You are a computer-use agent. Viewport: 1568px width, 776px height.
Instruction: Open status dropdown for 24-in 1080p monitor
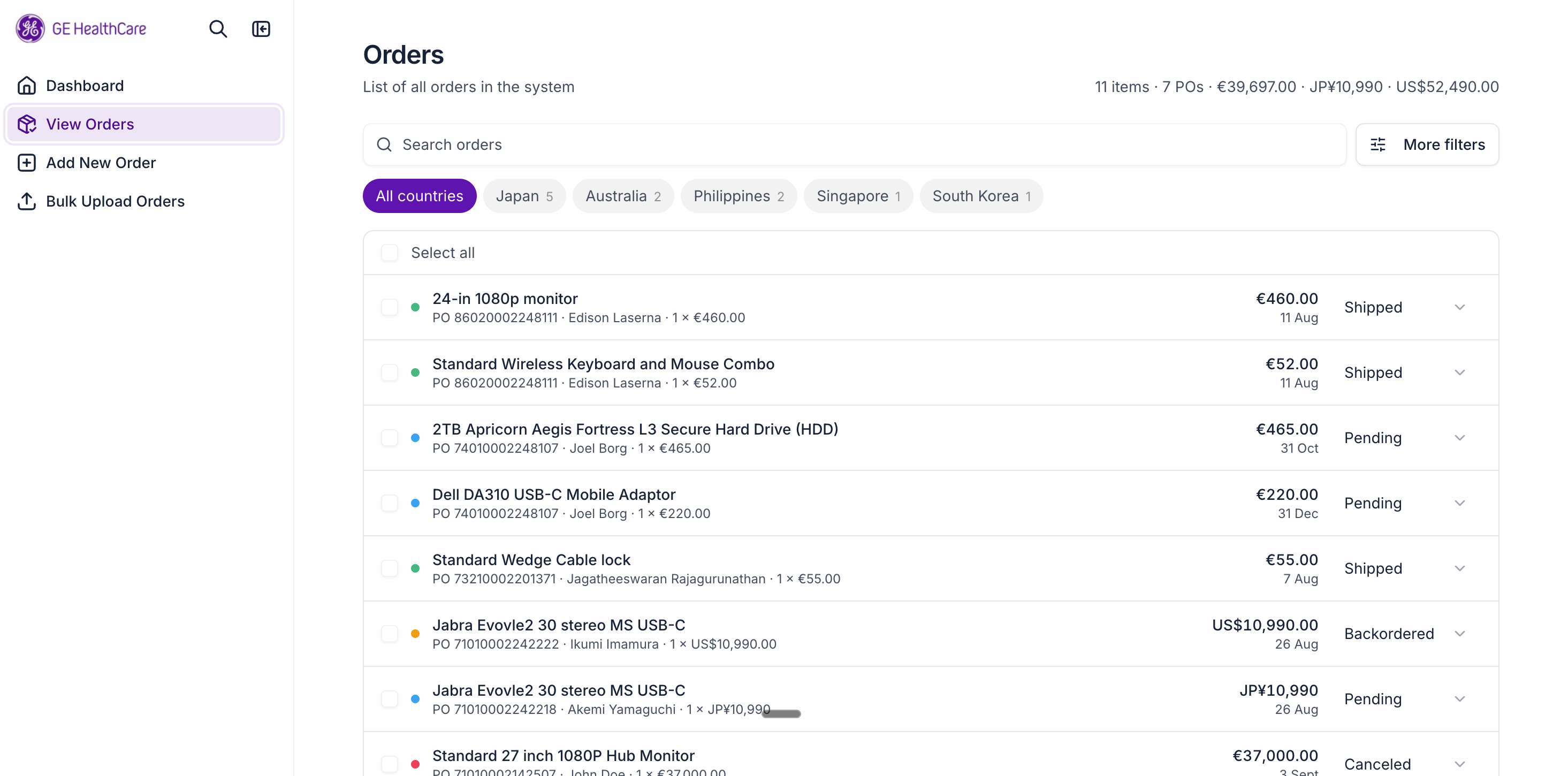[x=1405, y=307]
